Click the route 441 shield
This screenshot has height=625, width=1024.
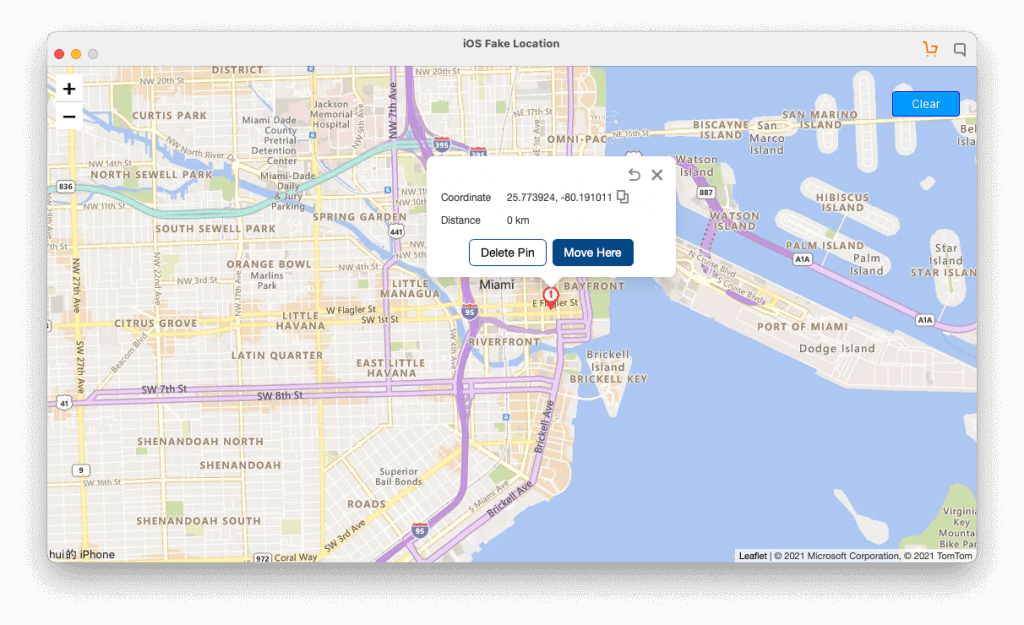pos(396,232)
